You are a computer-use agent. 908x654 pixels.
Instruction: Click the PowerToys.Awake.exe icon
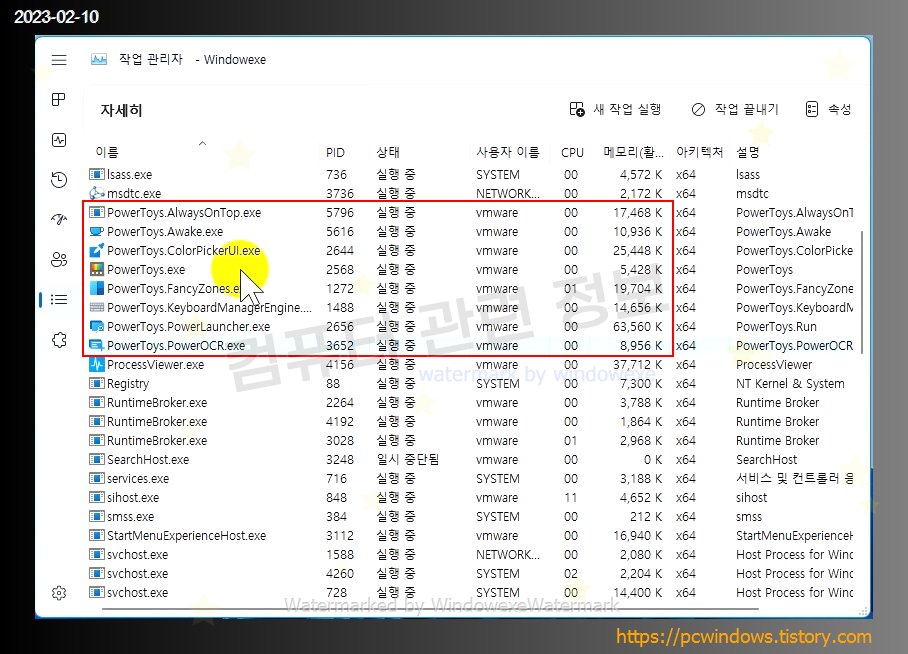click(97, 231)
